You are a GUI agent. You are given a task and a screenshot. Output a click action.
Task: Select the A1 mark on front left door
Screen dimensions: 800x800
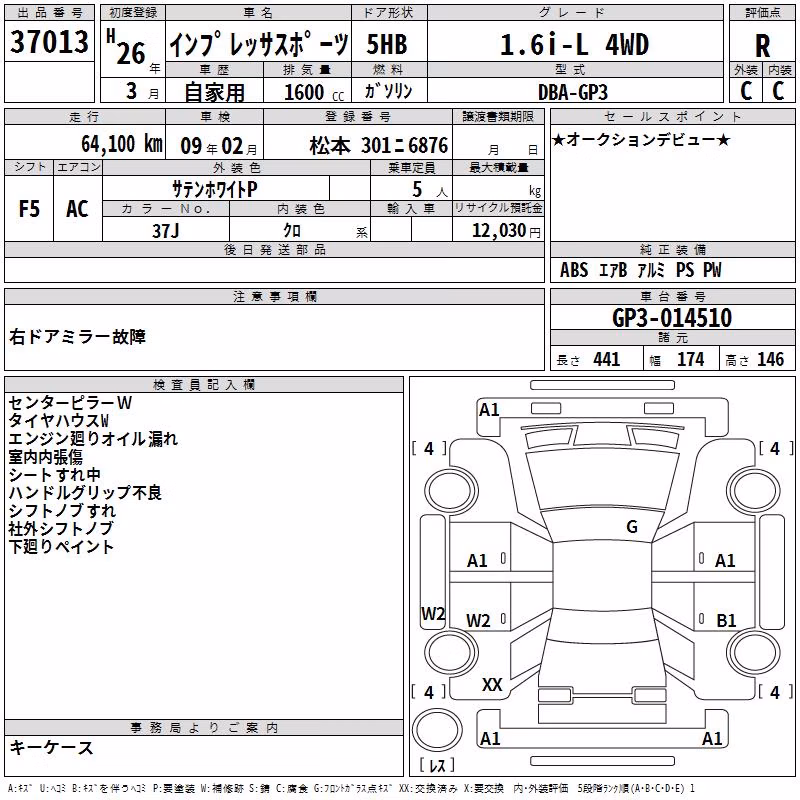(477, 561)
